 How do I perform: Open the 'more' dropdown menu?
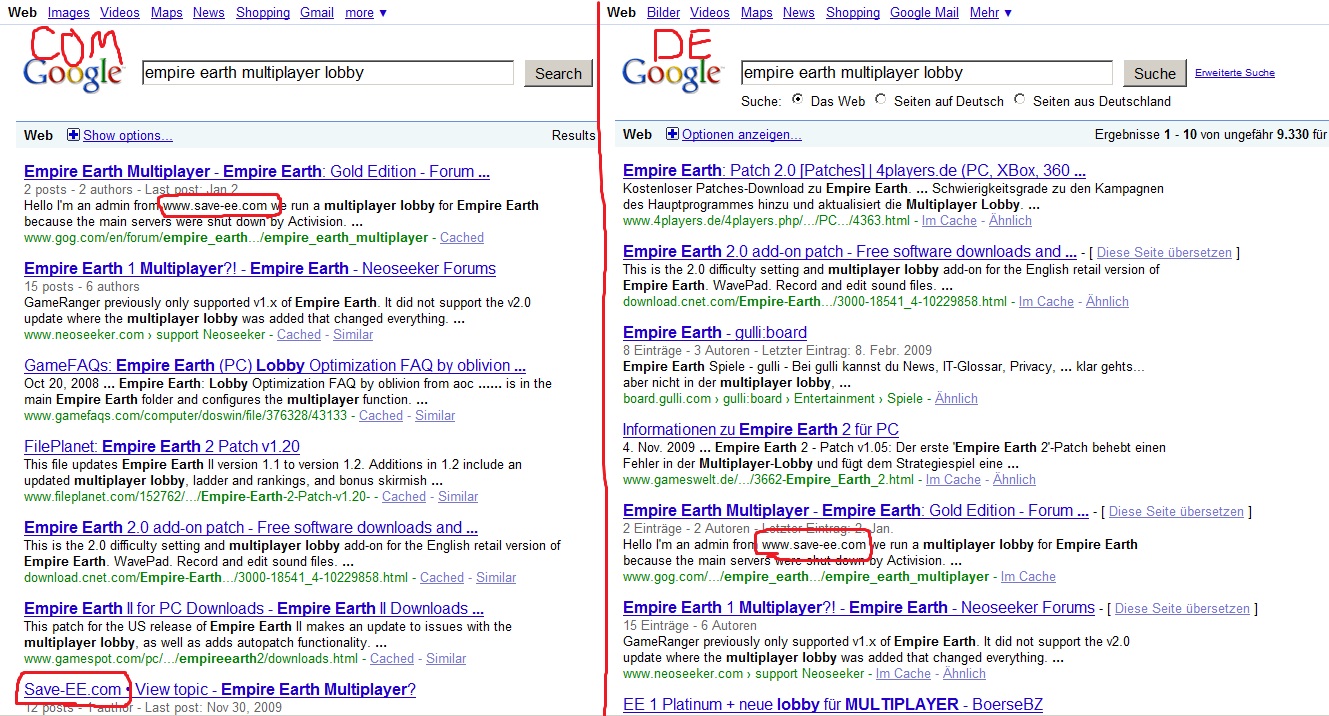(x=365, y=13)
